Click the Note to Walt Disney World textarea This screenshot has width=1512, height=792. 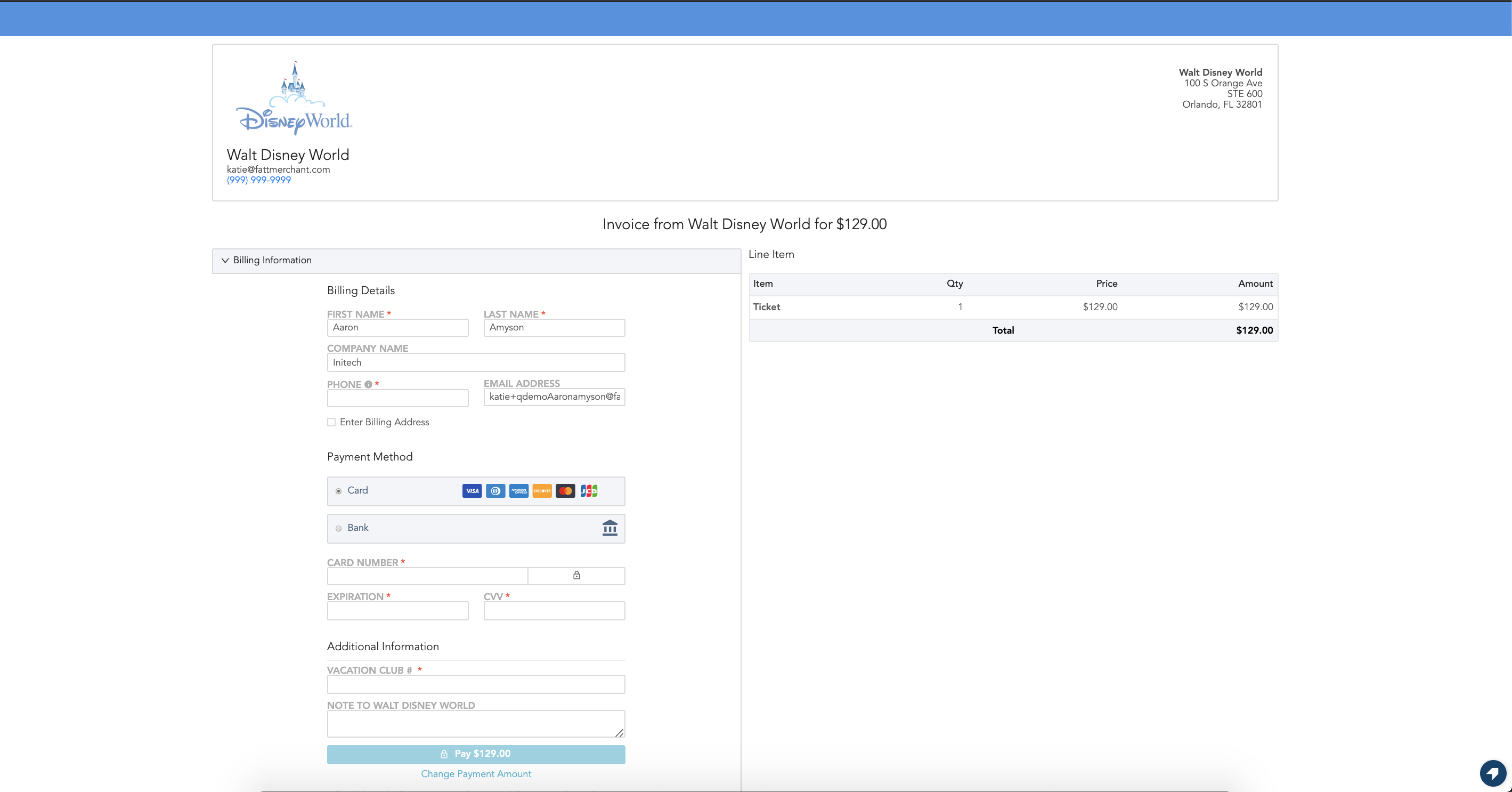tap(476, 724)
